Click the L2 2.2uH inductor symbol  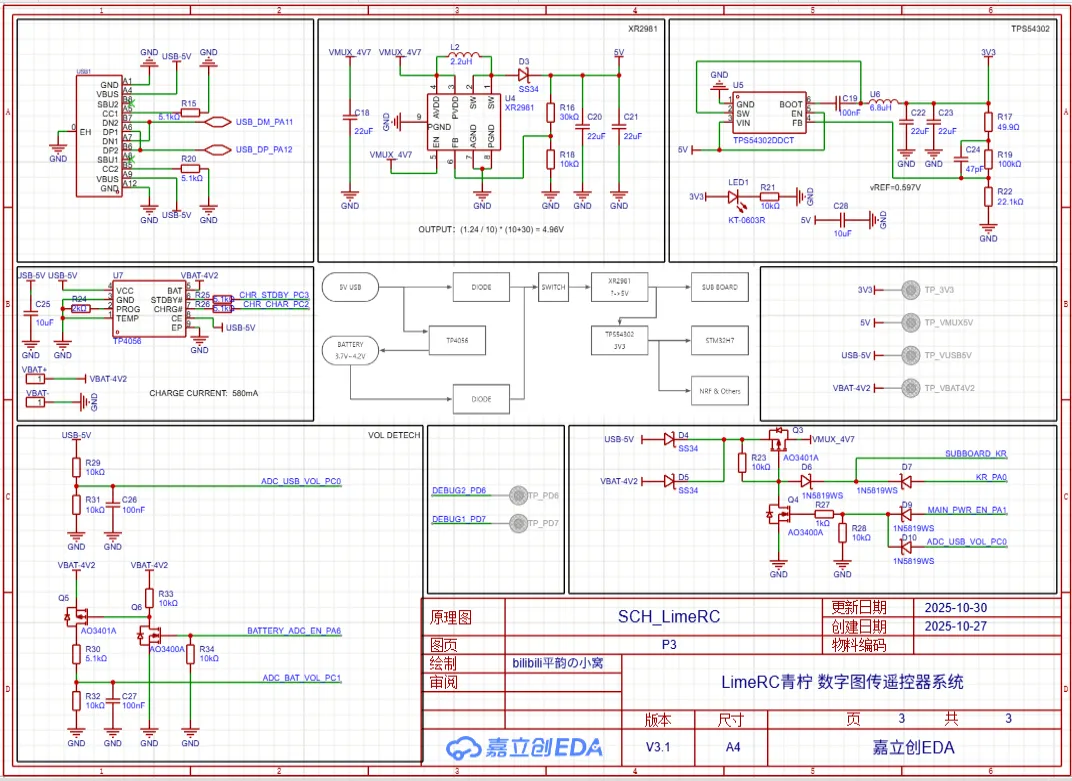pos(465,57)
